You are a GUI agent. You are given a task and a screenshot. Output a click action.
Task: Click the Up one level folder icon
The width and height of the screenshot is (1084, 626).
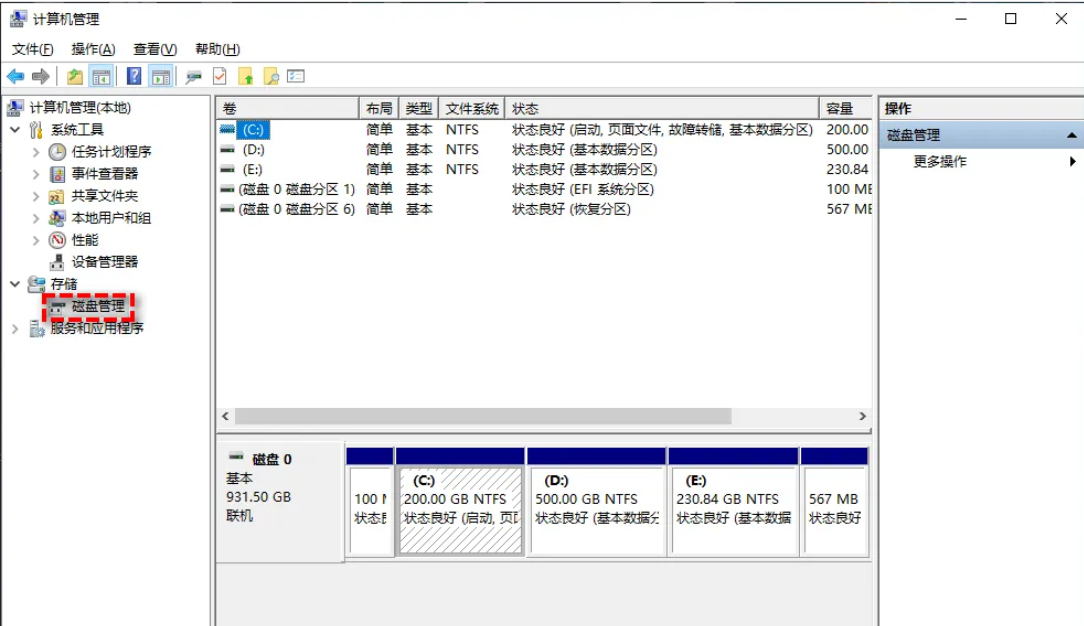point(75,77)
